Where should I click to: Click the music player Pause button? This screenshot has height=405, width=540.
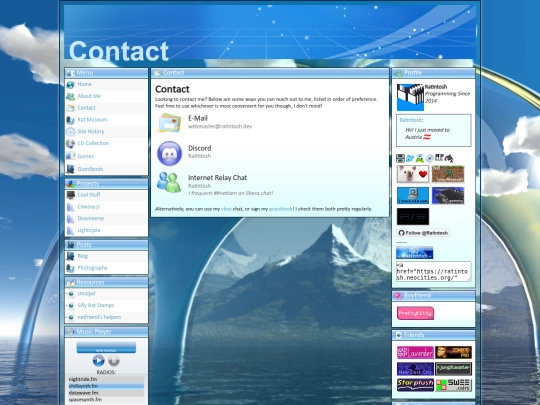click(x=114, y=361)
